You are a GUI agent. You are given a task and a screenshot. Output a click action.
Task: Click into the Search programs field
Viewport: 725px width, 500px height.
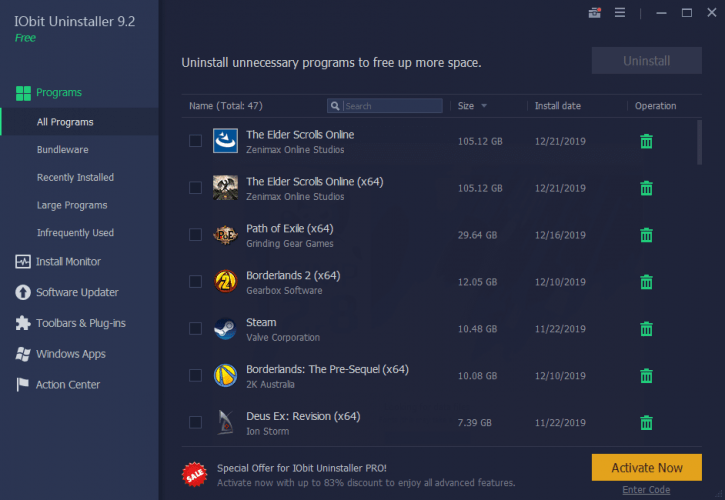click(385, 106)
